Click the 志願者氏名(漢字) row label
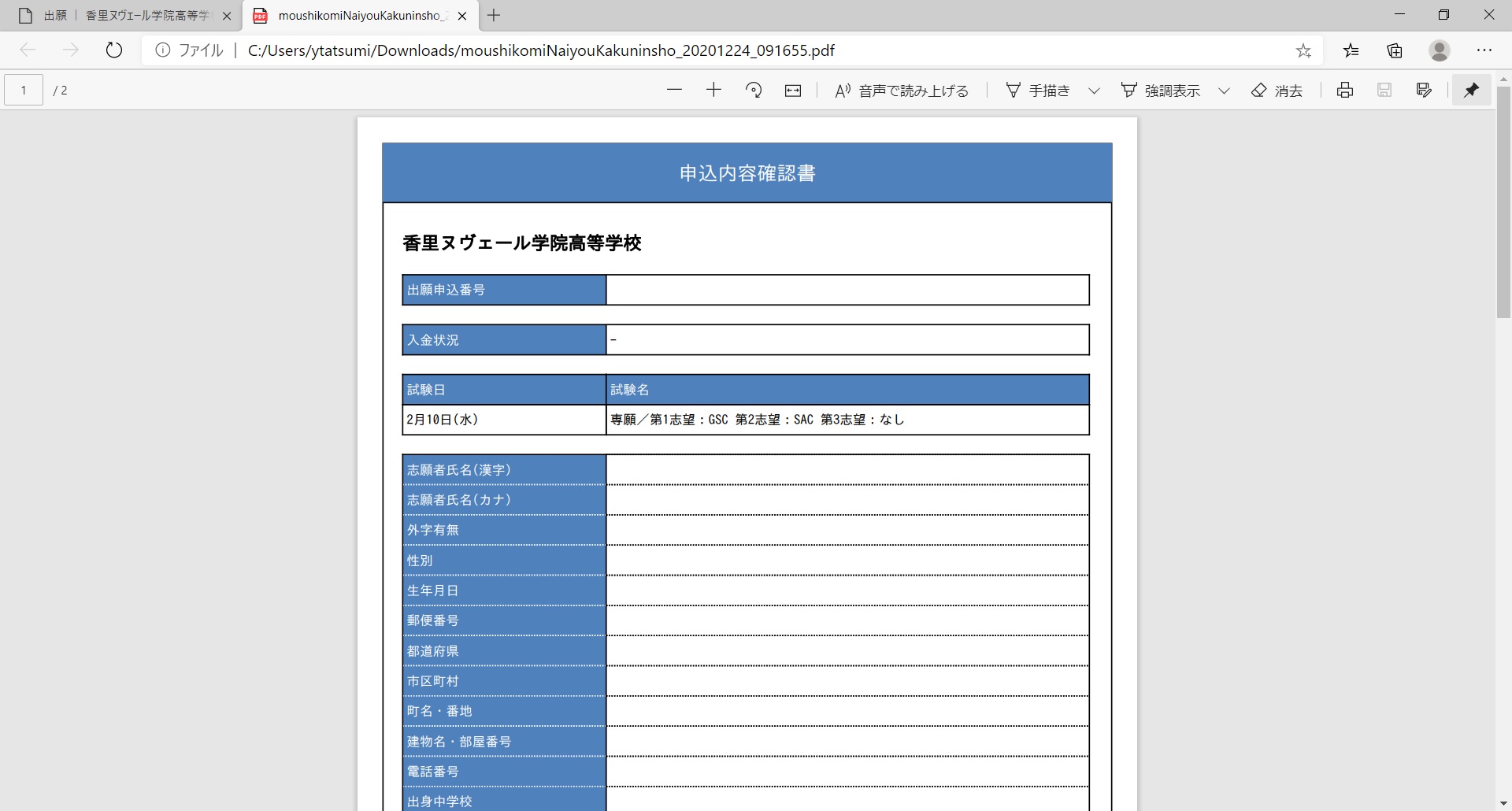This screenshot has height=811, width=1512. (504, 470)
